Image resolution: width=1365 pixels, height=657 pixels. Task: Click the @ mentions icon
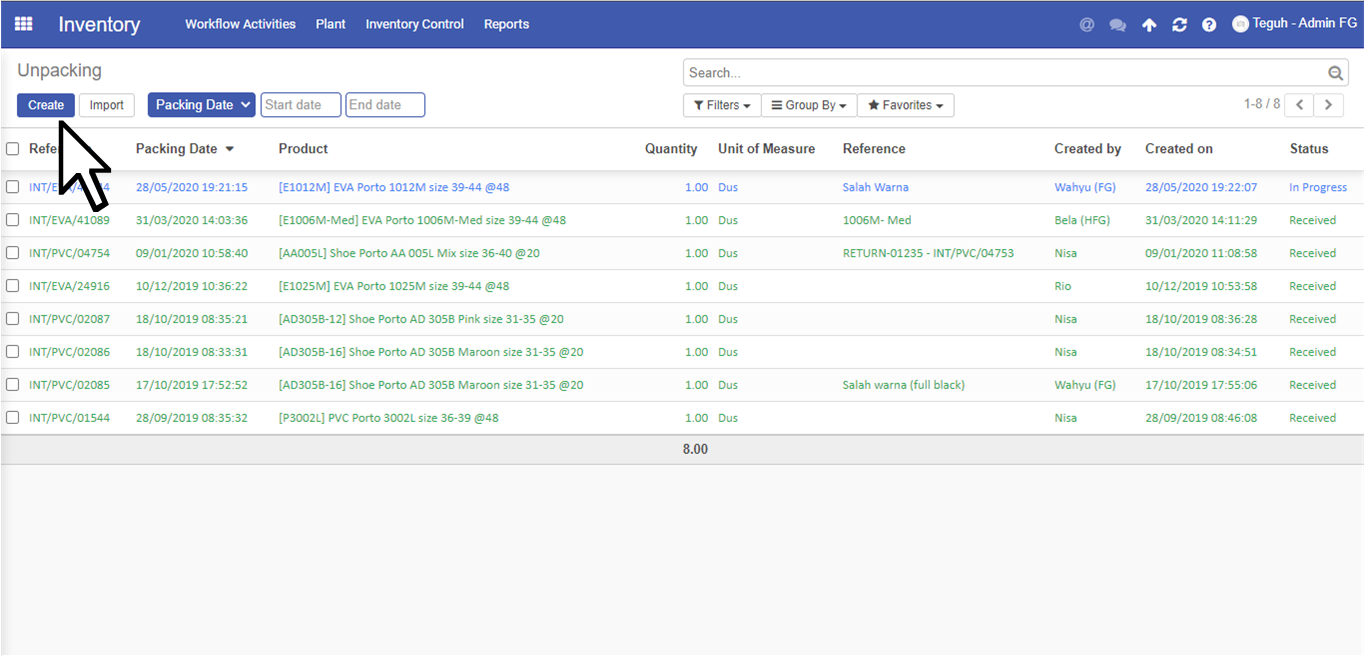pos(1087,25)
